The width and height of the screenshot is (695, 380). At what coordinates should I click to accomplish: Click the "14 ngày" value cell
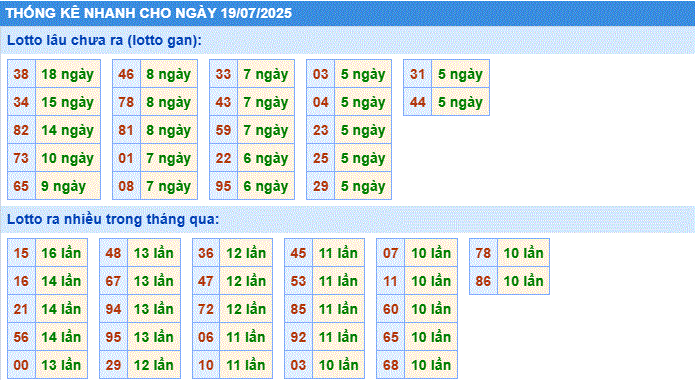tap(68, 130)
